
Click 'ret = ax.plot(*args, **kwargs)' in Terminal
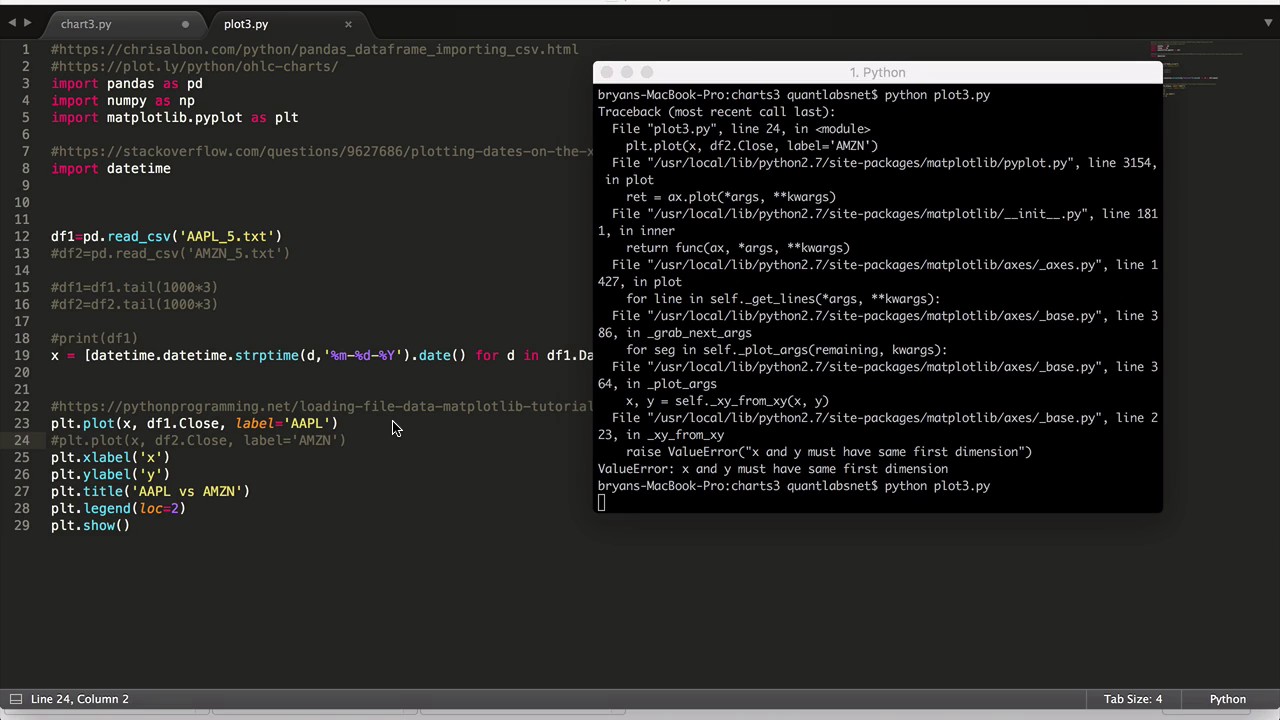pyautogui.click(x=731, y=197)
